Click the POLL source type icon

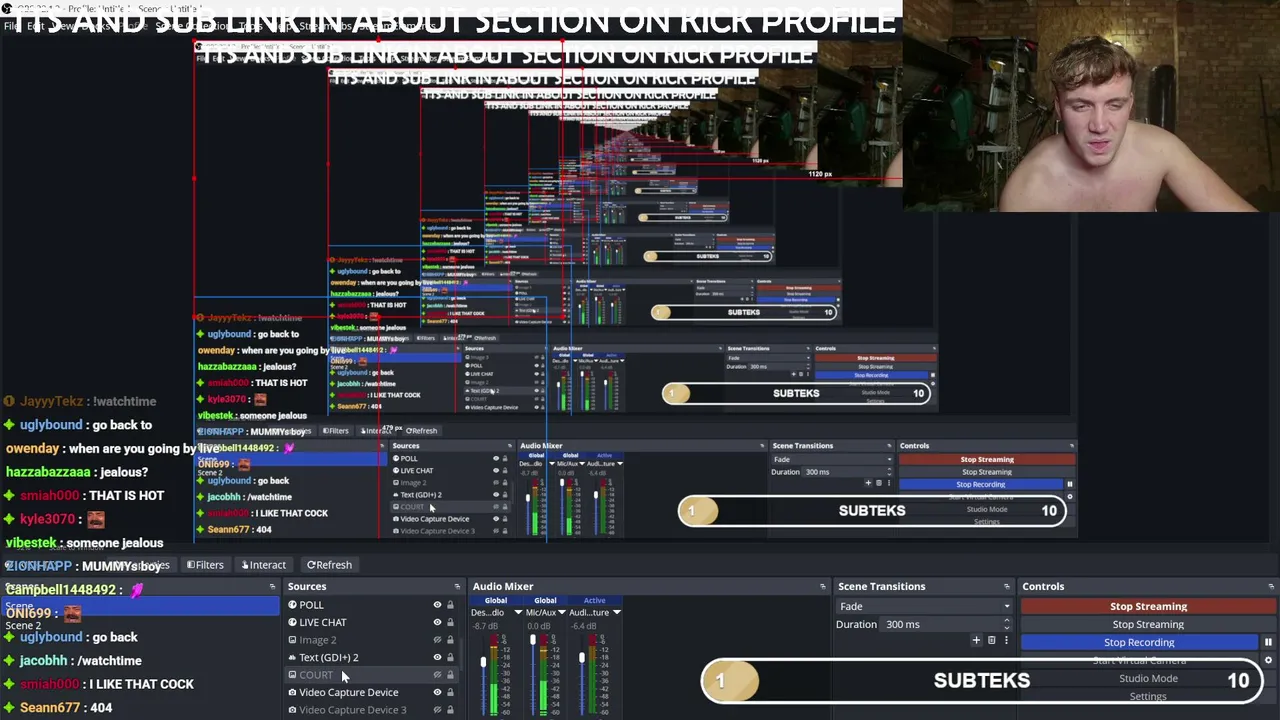[x=292, y=605]
